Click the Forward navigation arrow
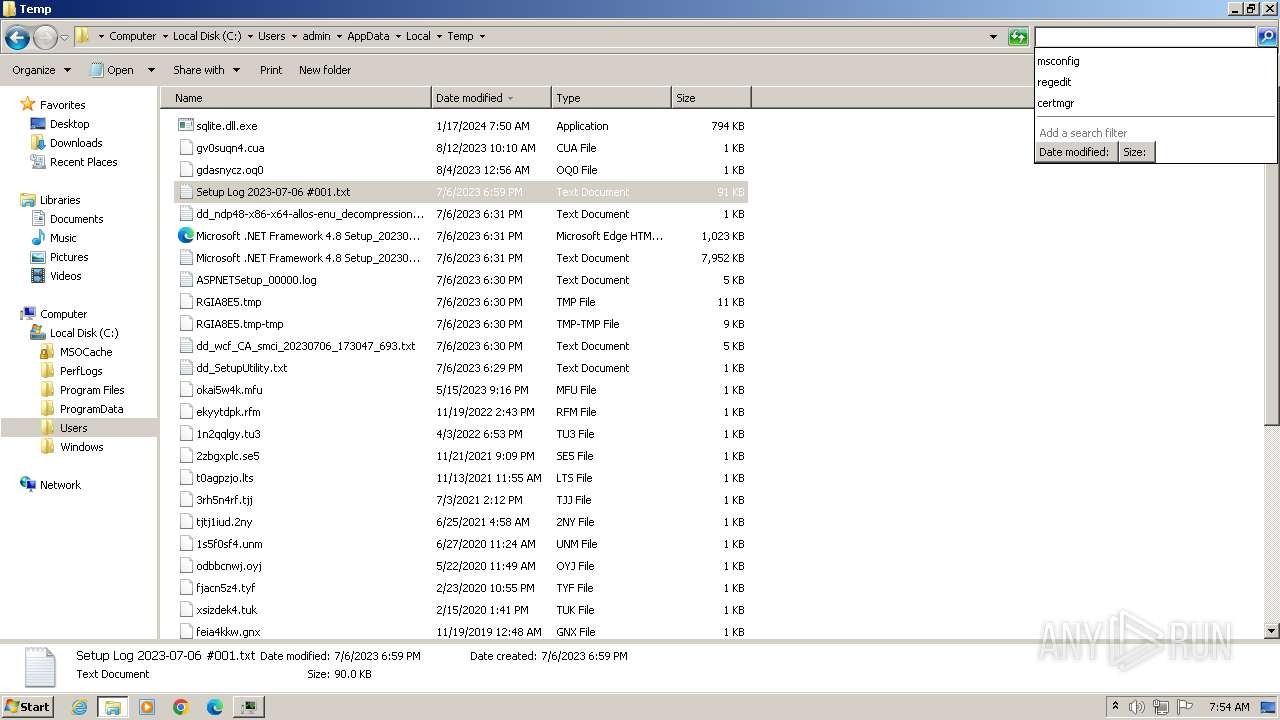The image size is (1280, 720). (x=45, y=37)
